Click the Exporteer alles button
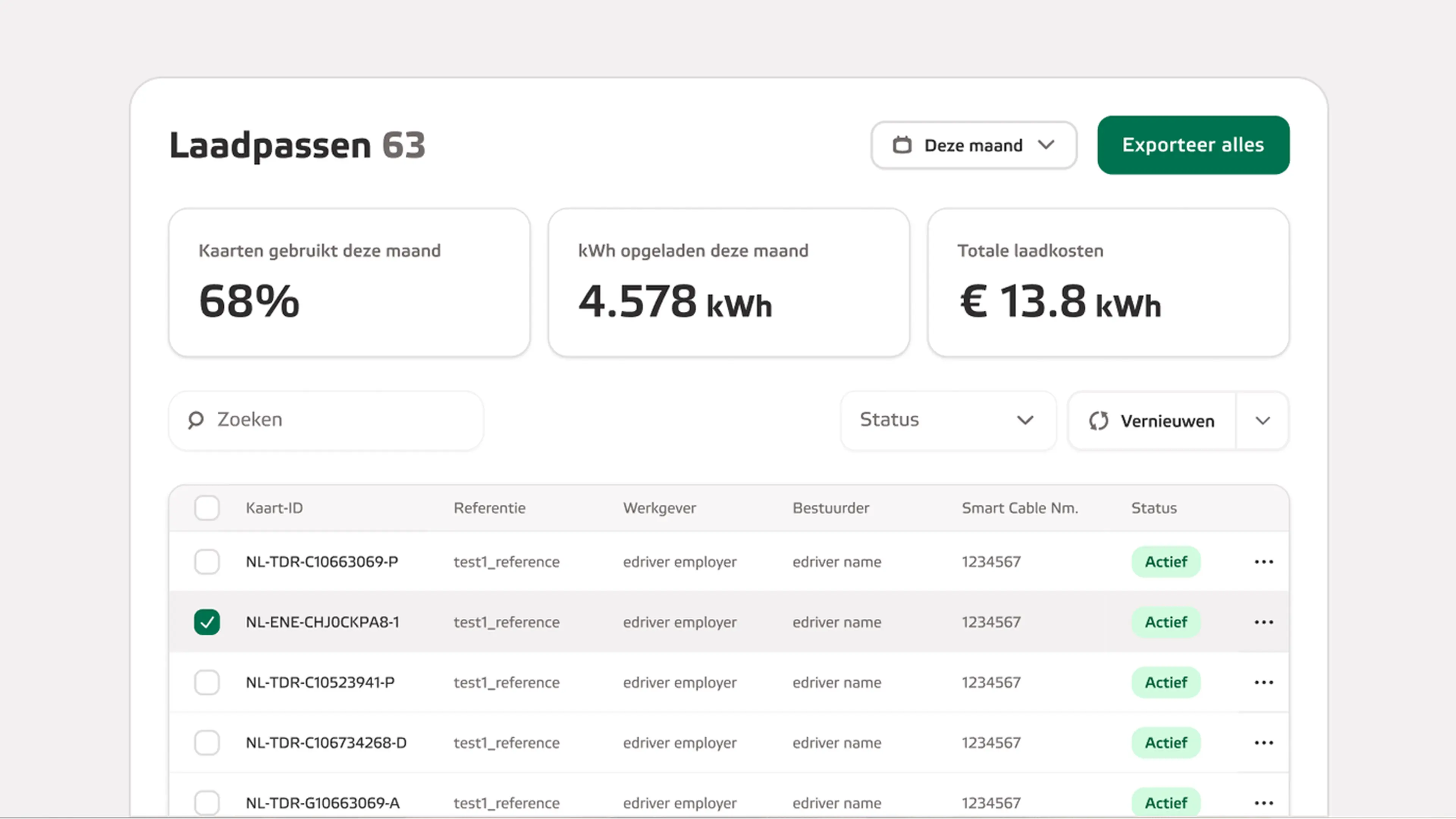 click(x=1193, y=145)
